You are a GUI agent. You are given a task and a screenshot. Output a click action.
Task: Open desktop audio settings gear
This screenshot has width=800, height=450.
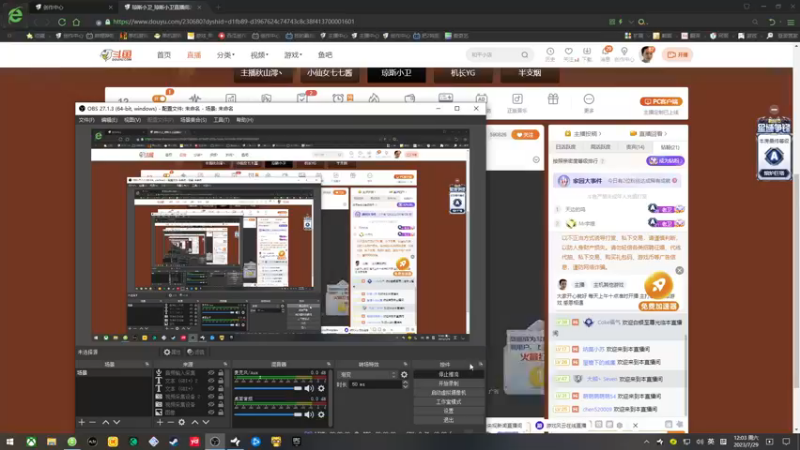(x=321, y=414)
